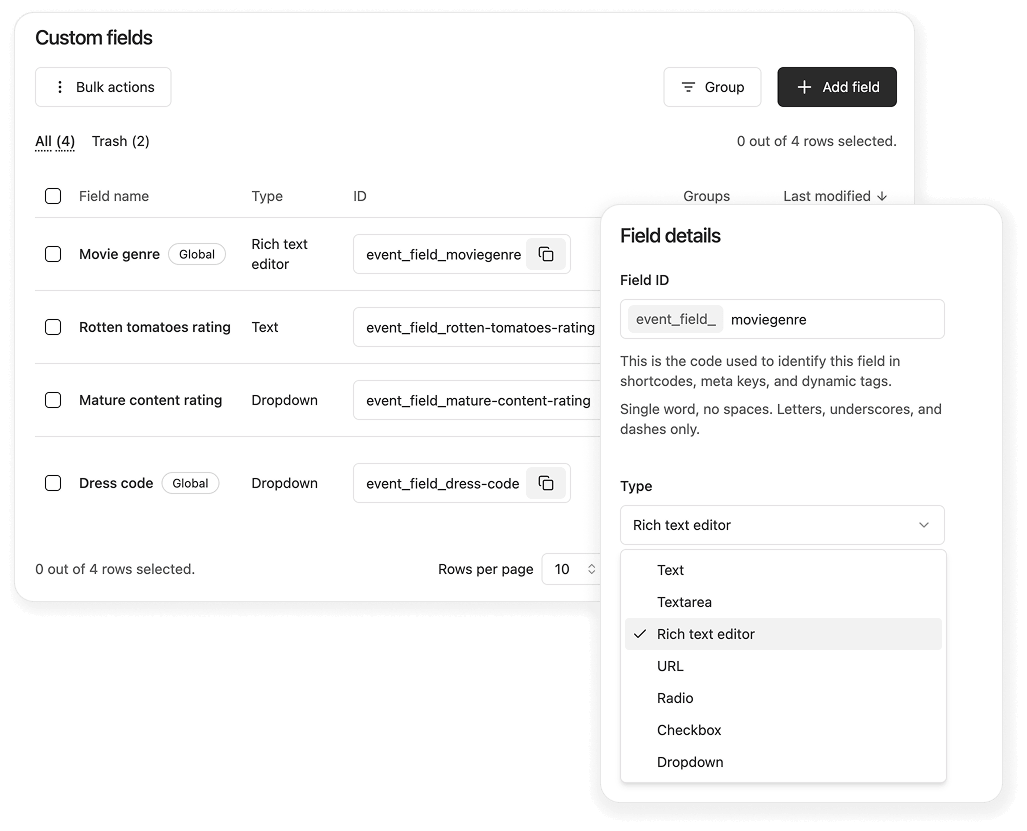Select Dropdown from the type list
The height and width of the screenshot is (831, 1027).
pos(689,762)
